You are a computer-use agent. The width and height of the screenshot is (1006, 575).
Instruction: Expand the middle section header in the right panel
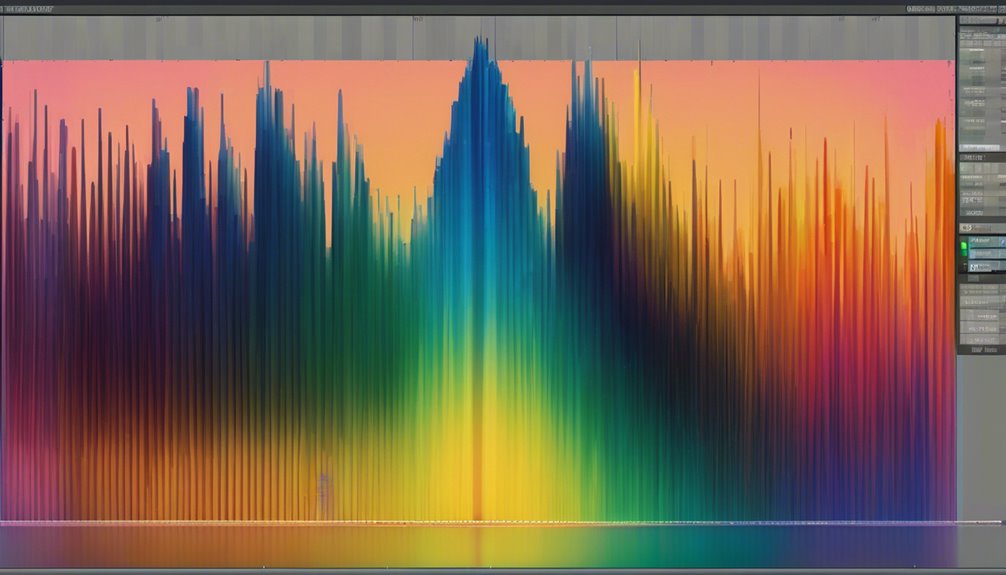[971, 157]
